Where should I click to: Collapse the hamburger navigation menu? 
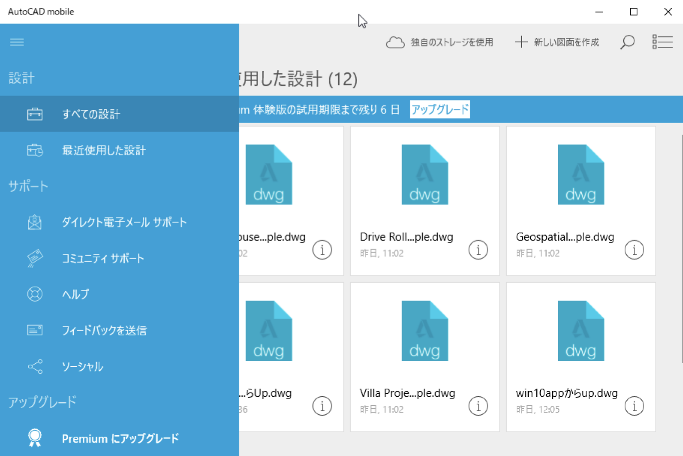coord(17,42)
